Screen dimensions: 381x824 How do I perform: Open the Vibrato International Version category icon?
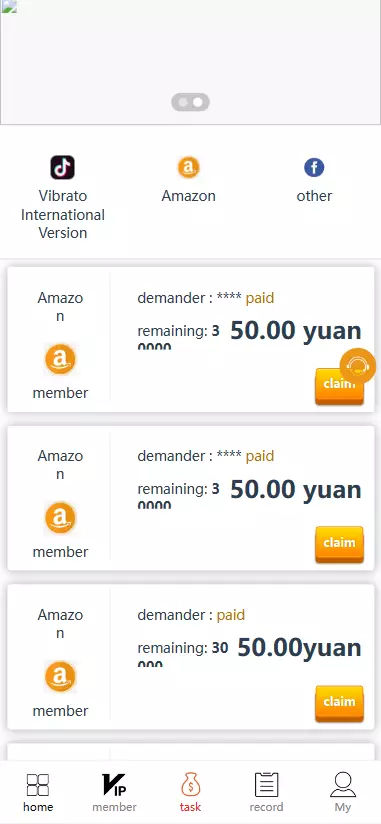(x=63, y=168)
